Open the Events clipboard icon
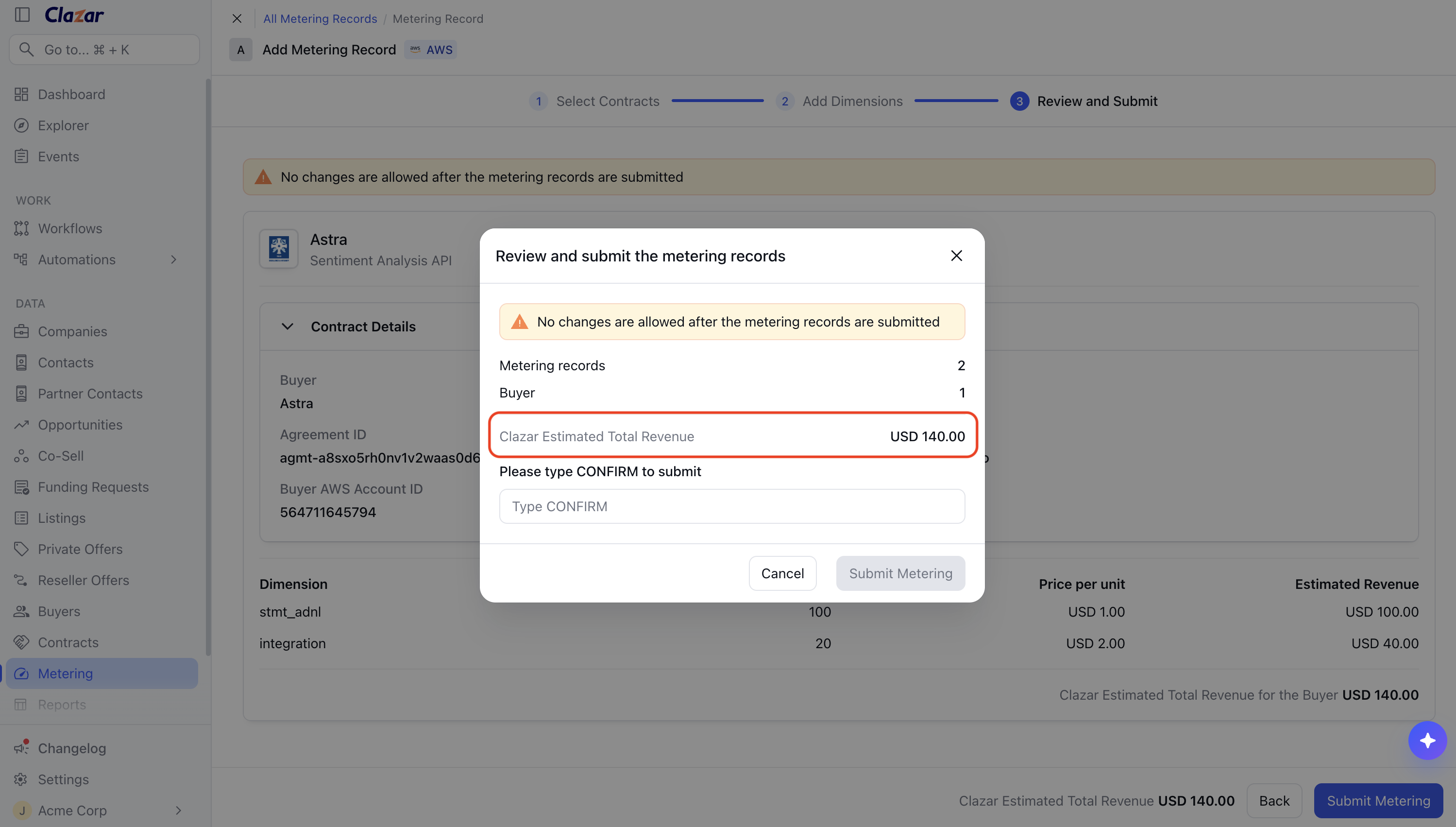The height and width of the screenshot is (827, 1456). (x=21, y=156)
